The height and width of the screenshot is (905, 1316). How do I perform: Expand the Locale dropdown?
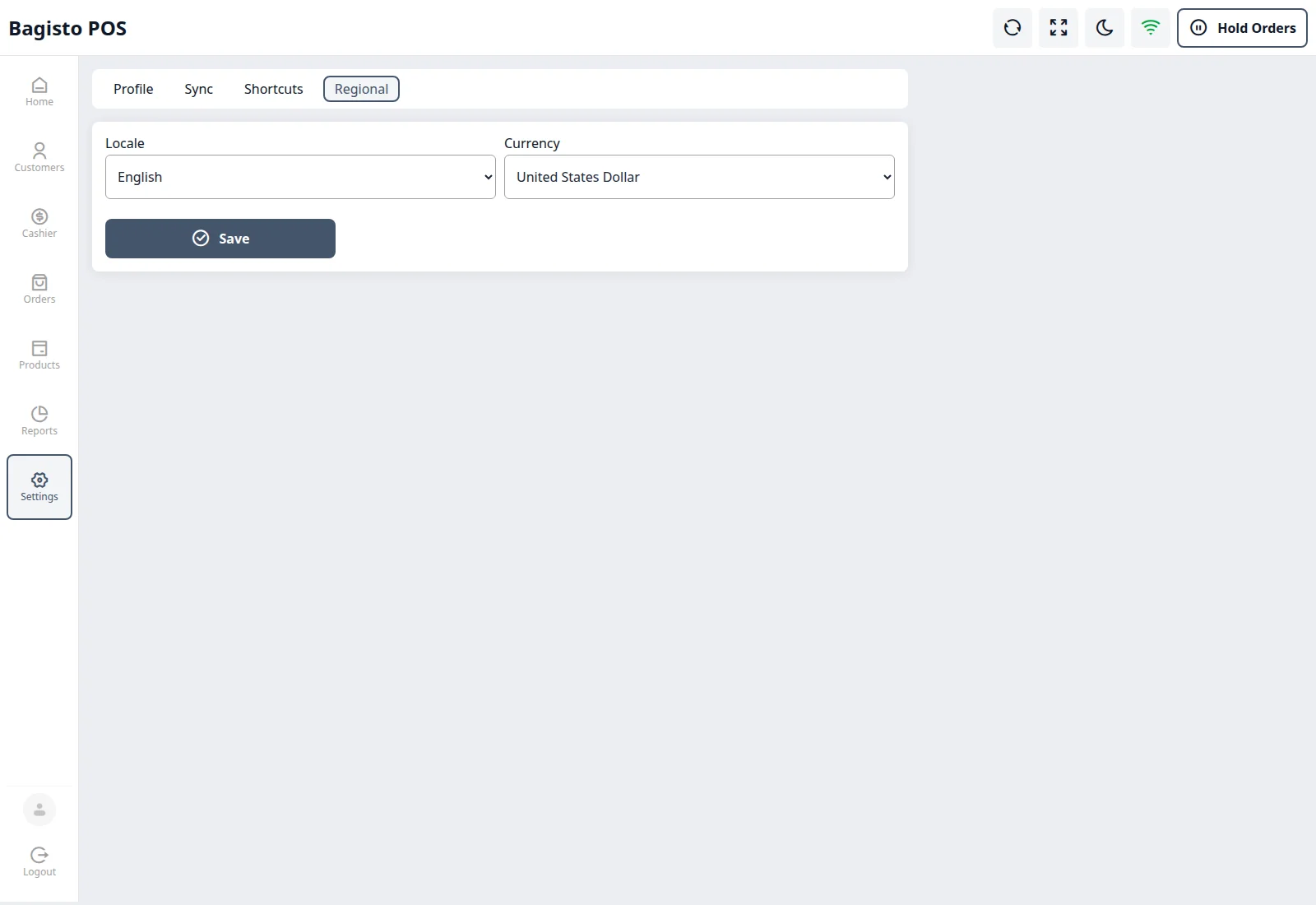coord(300,177)
